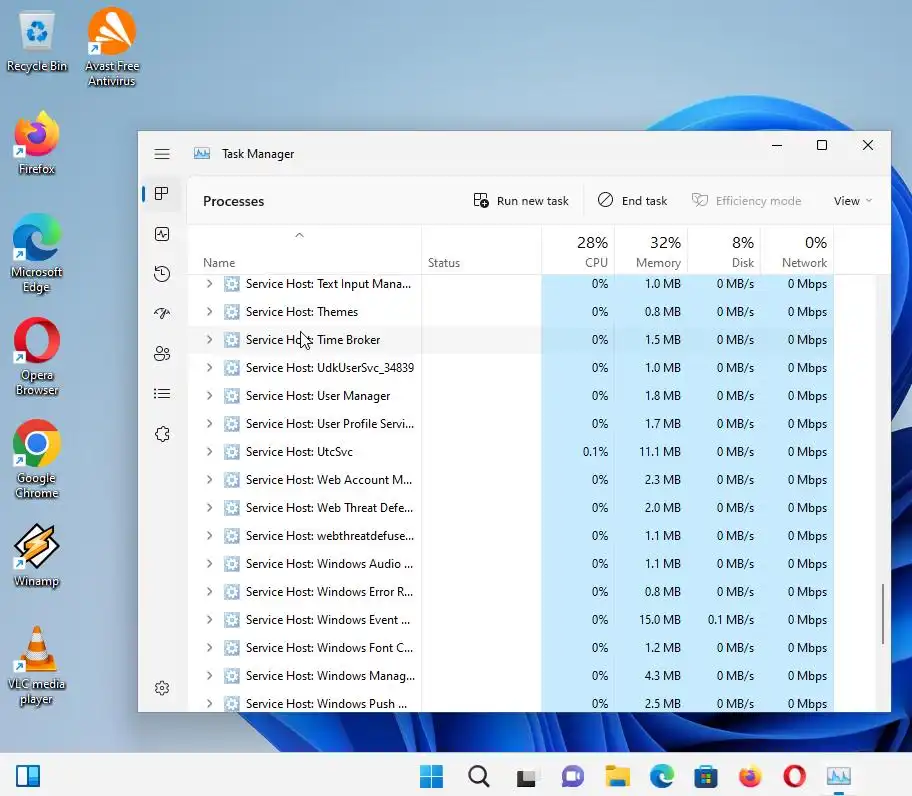Select Avast Free Antivirus desktop shortcut
The image size is (912, 796).
pyautogui.click(x=112, y=47)
